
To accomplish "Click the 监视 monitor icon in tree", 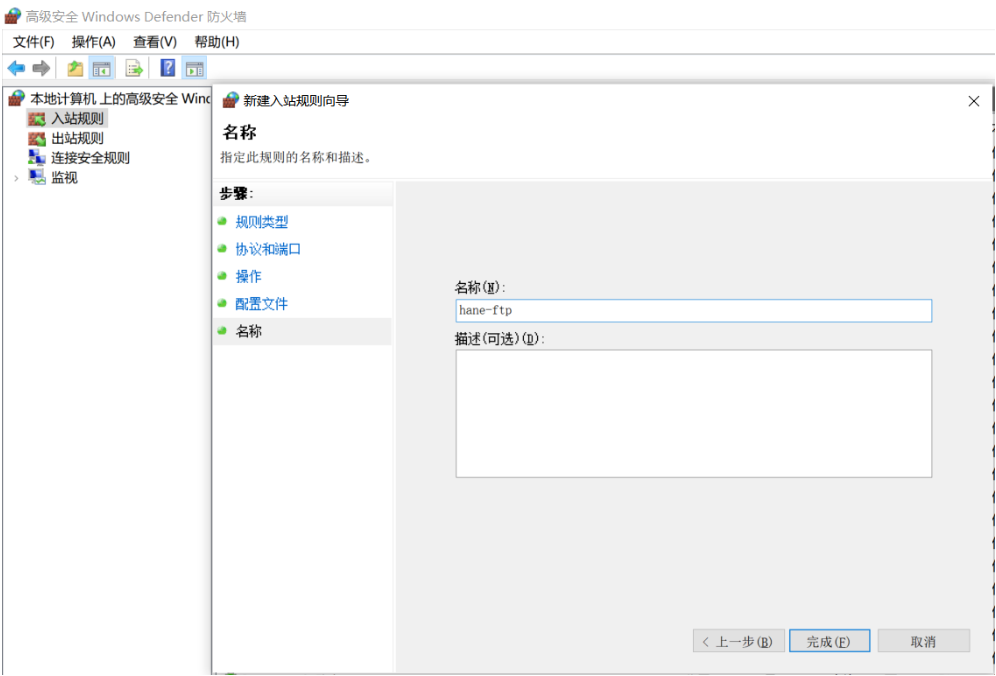I will 37,177.
